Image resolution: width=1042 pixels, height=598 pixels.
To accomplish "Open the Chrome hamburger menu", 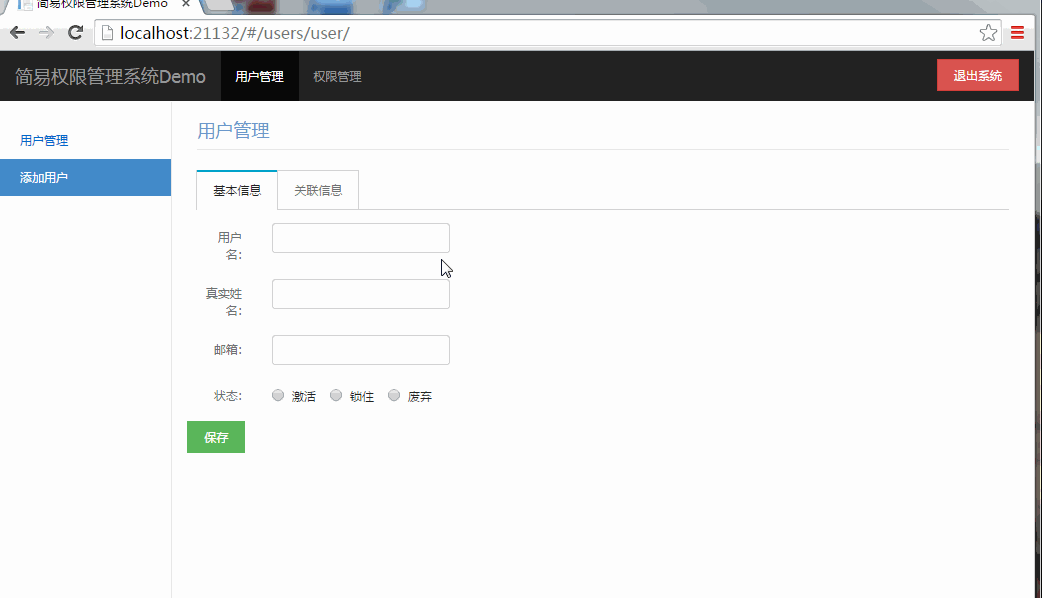I will tap(1017, 33).
